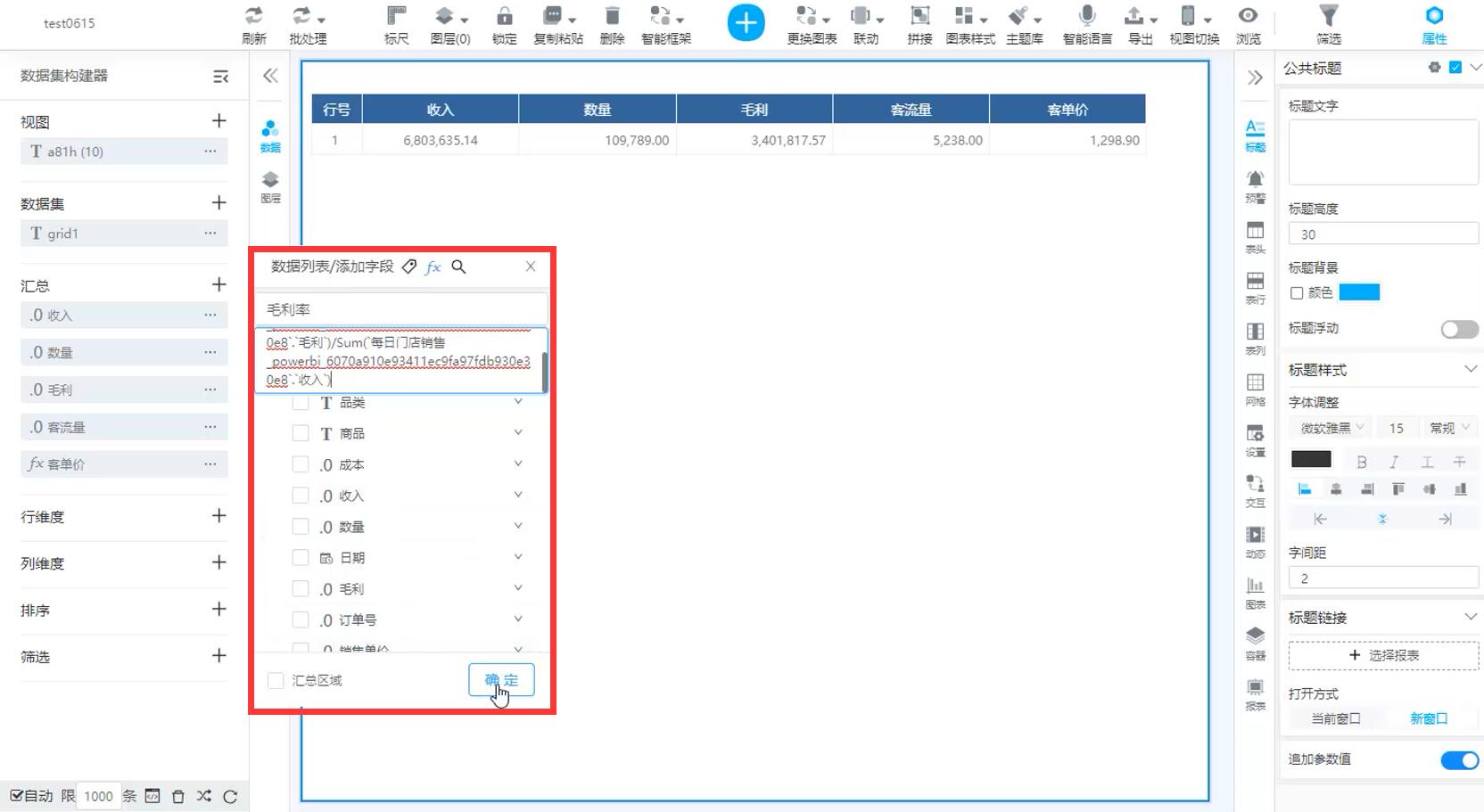This screenshot has height=812, width=1484.
Task: Check the 成本 field checkbox
Action: (x=301, y=464)
